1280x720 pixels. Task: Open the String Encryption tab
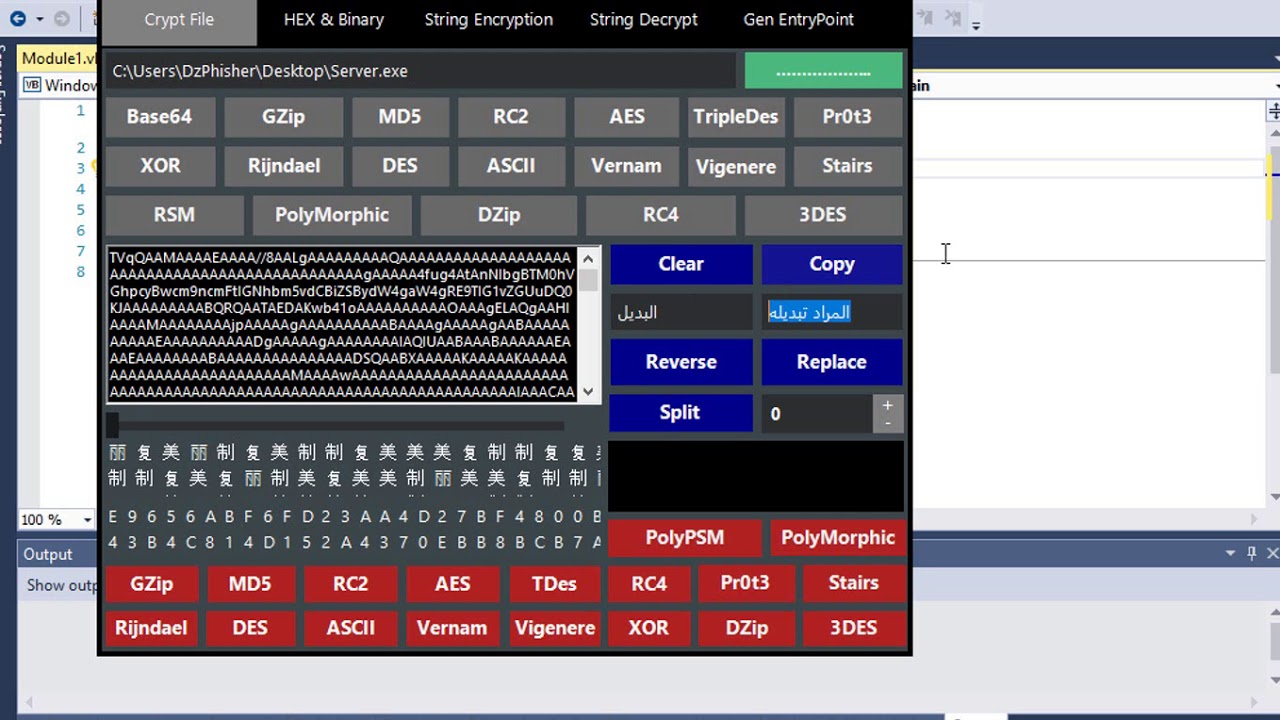(488, 20)
